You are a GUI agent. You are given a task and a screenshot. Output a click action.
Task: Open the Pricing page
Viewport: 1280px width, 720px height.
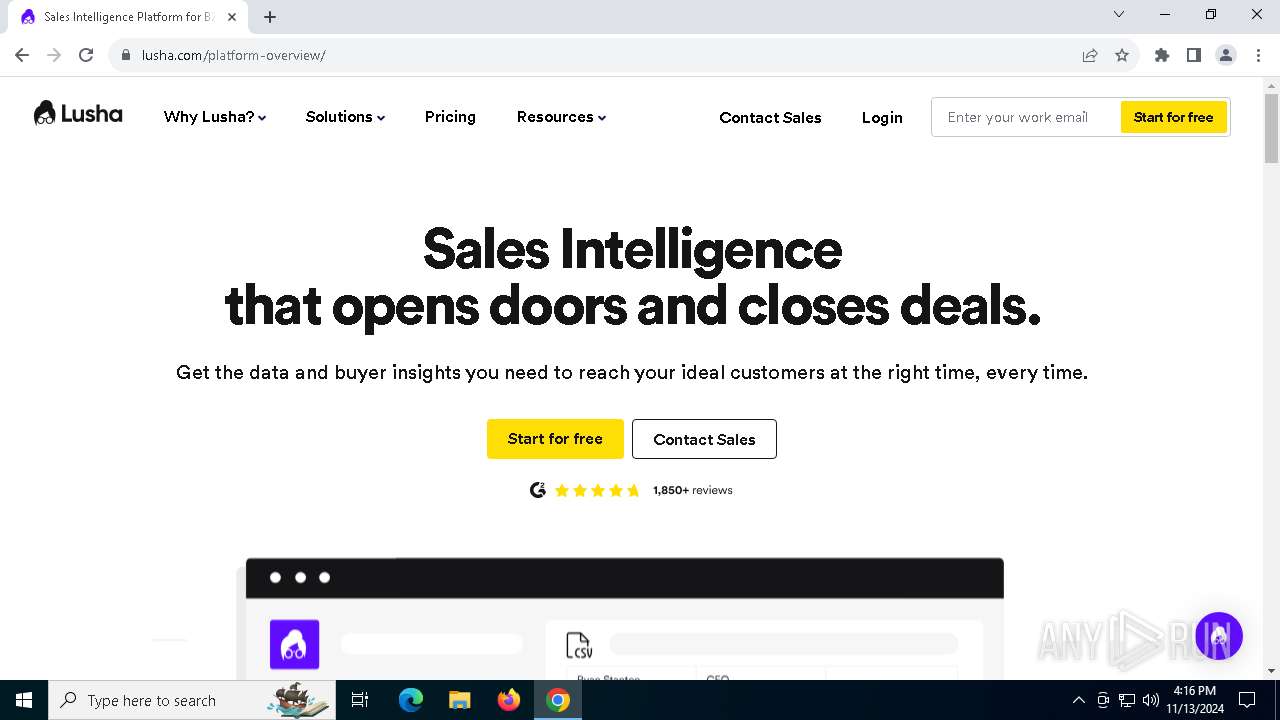(x=450, y=117)
